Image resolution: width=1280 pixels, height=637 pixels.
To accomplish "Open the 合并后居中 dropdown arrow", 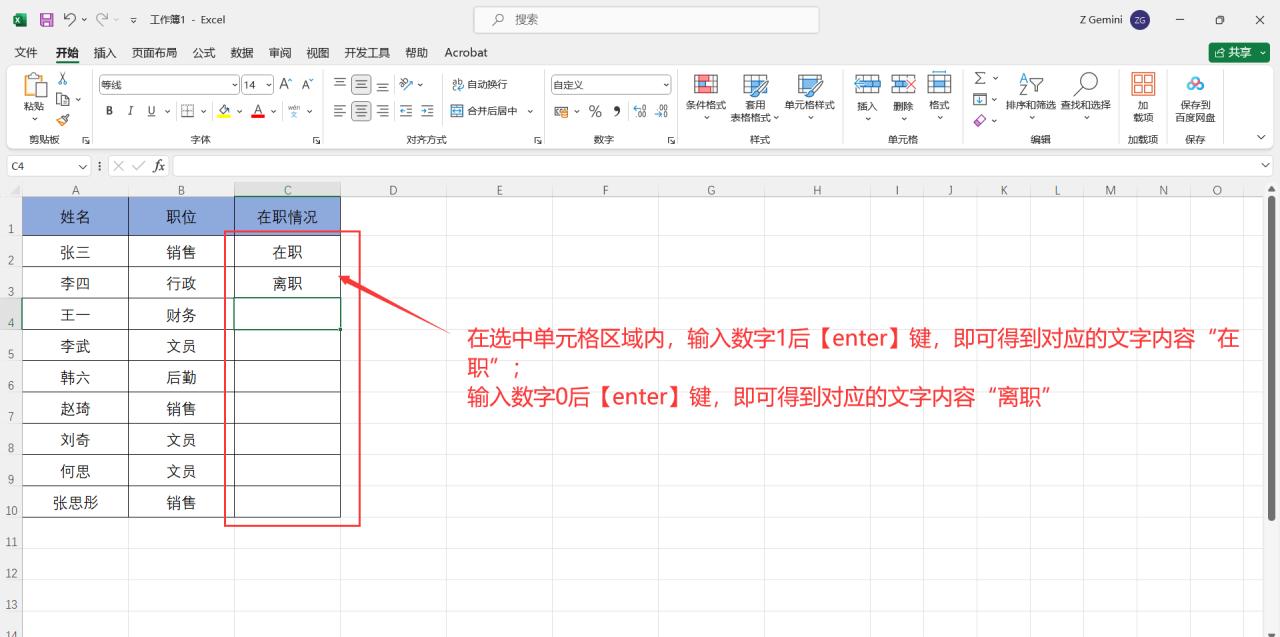I will click(530, 111).
